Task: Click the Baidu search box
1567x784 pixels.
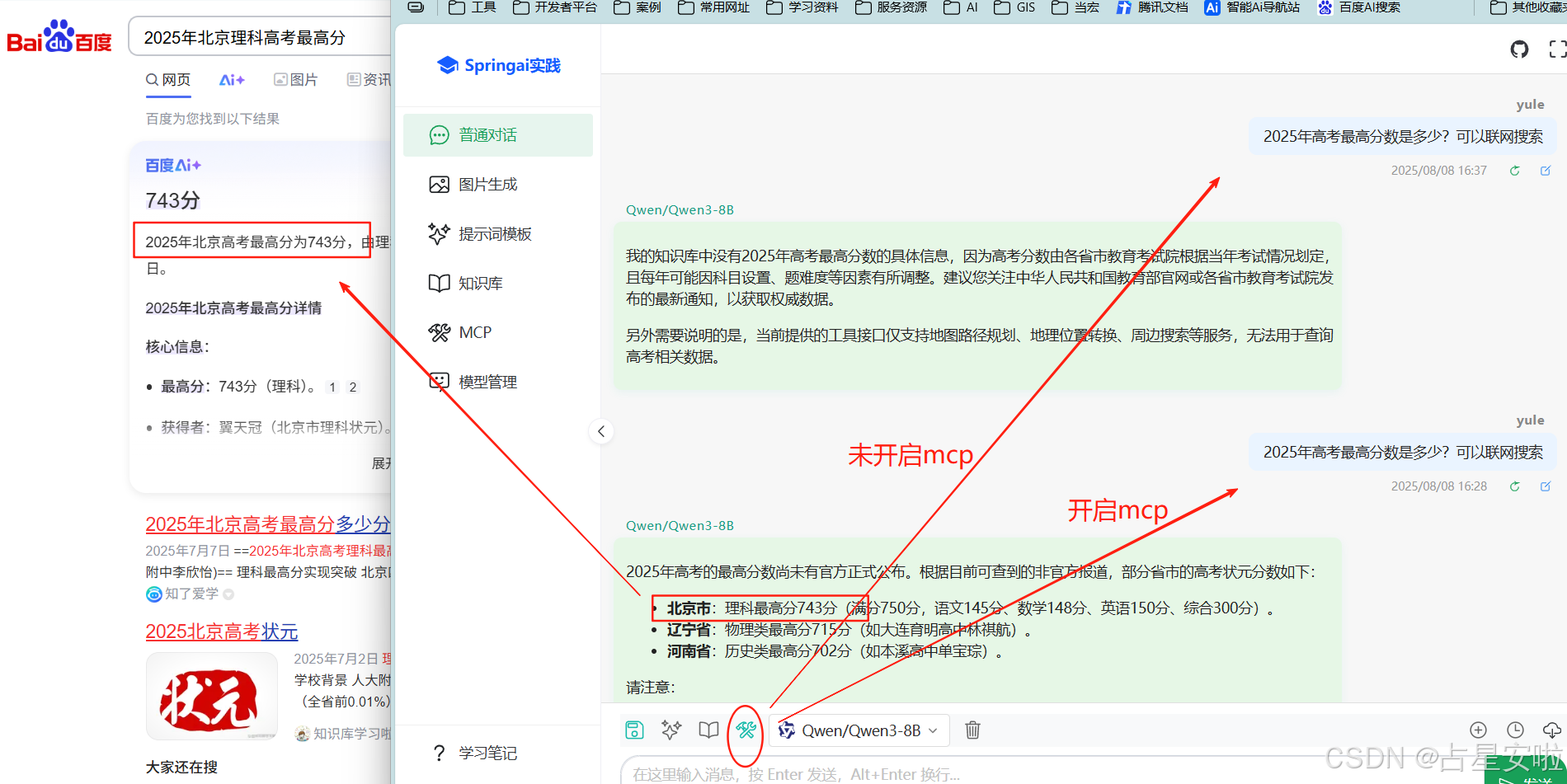Action: tap(260, 37)
